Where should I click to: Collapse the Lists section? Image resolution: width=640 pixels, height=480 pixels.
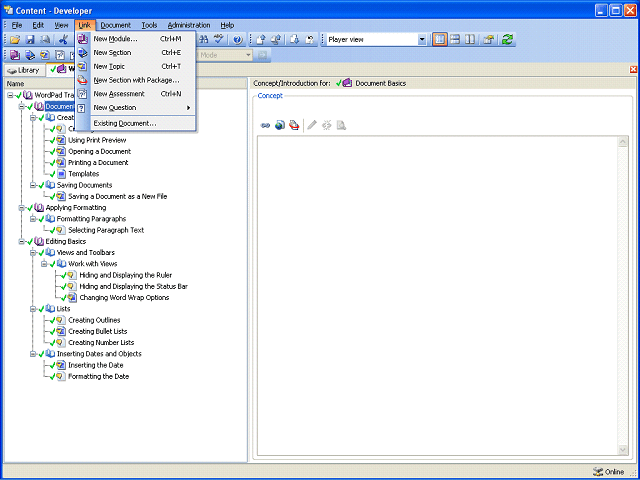(33, 309)
